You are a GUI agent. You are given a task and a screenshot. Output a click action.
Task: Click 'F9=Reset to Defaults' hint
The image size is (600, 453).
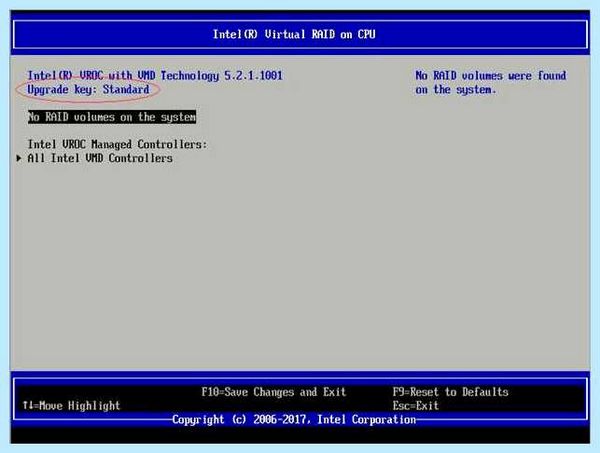pyautogui.click(x=450, y=392)
